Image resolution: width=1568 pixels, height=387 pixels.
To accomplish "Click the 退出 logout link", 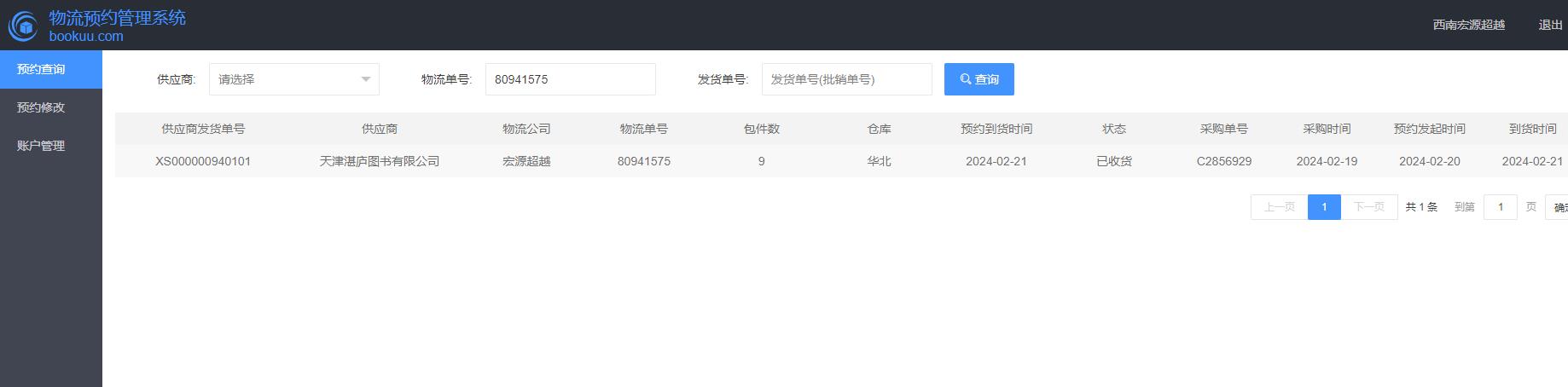I will click(x=1550, y=25).
